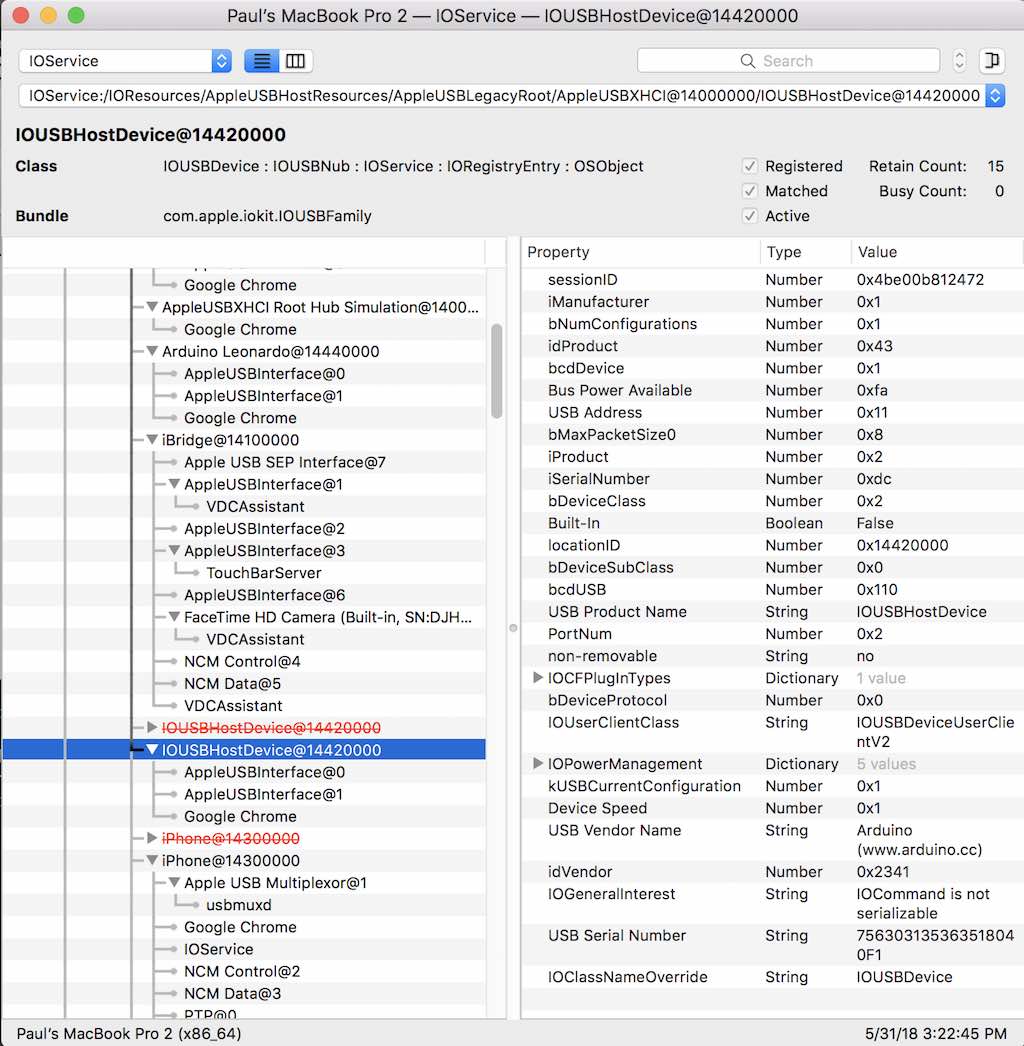Select the Property column header
Image resolution: width=1024 pixels, height=1046 pixels.
[x=640, y=252]
